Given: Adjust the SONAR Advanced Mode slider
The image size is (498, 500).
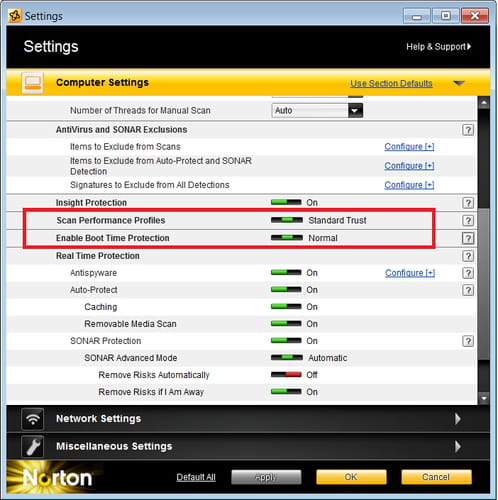Looking at the screenshot, I should click(287, 358).
